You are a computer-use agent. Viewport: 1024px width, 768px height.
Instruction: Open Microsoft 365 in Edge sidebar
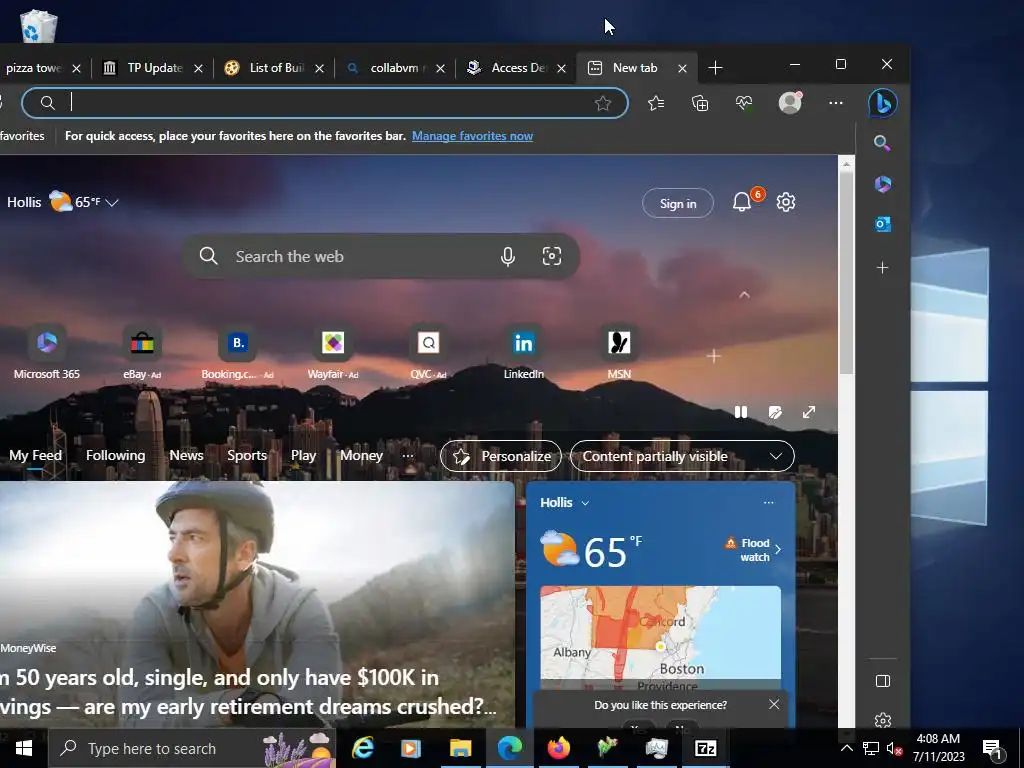pos(882,184)
